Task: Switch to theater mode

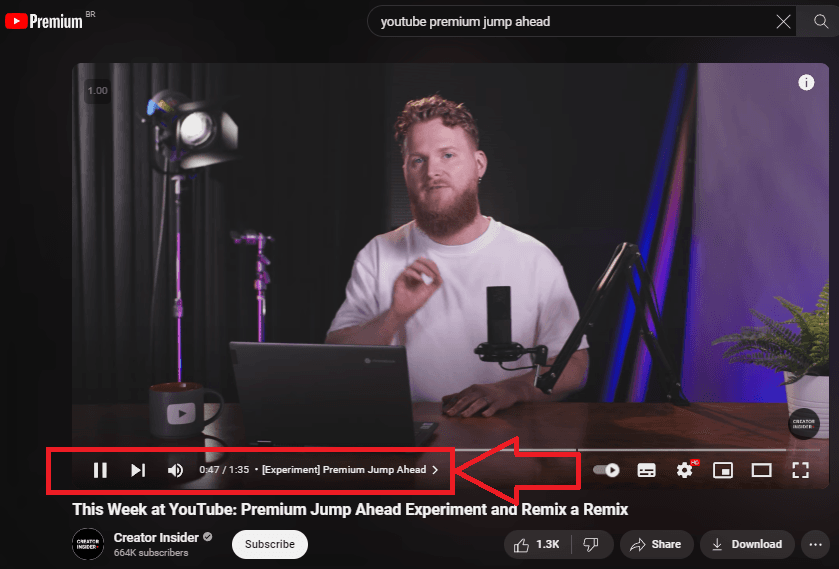Action: (x=762, y=470)
